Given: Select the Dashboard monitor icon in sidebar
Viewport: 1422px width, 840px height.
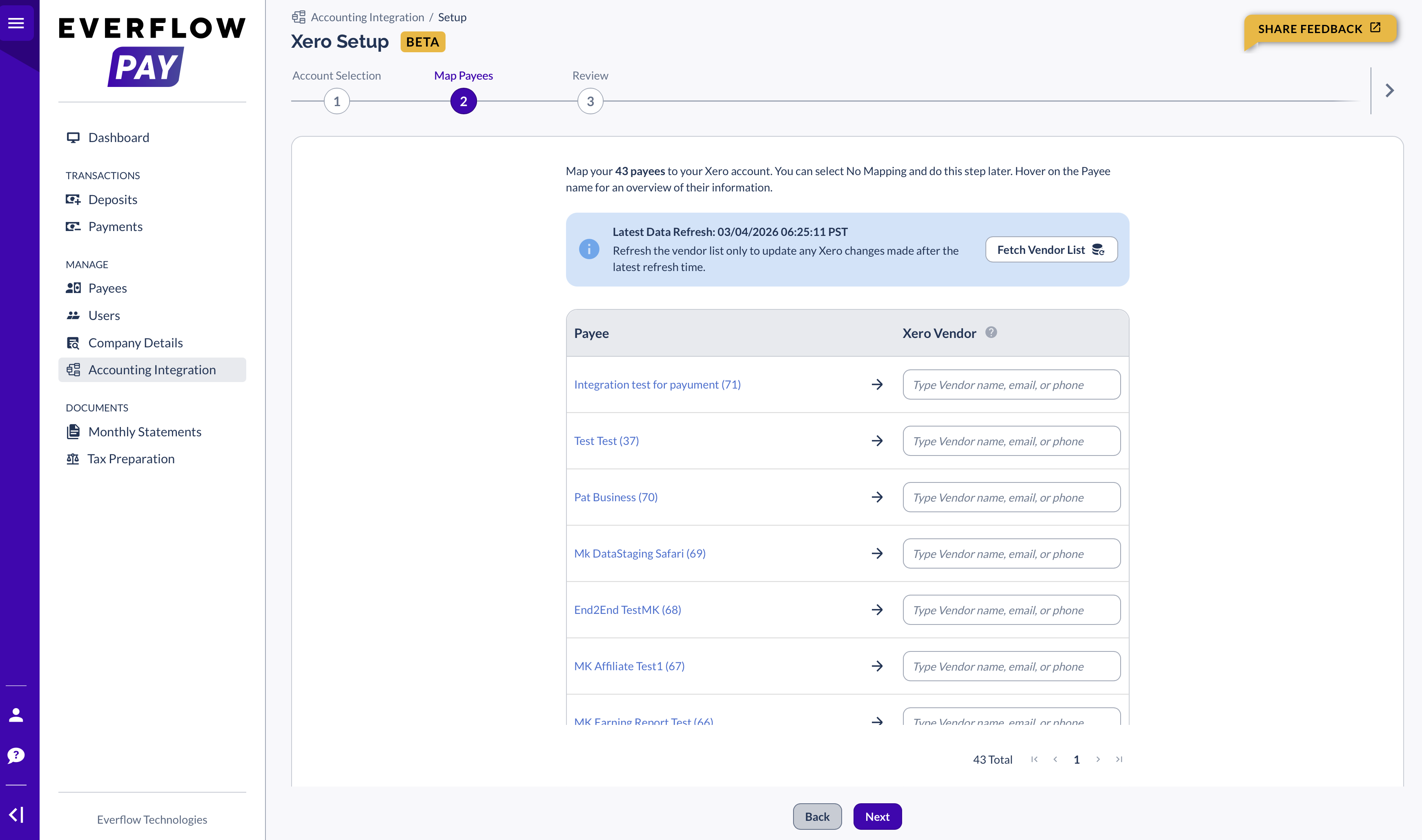Looking at the screenshot, I should click(x=73, y=137).
